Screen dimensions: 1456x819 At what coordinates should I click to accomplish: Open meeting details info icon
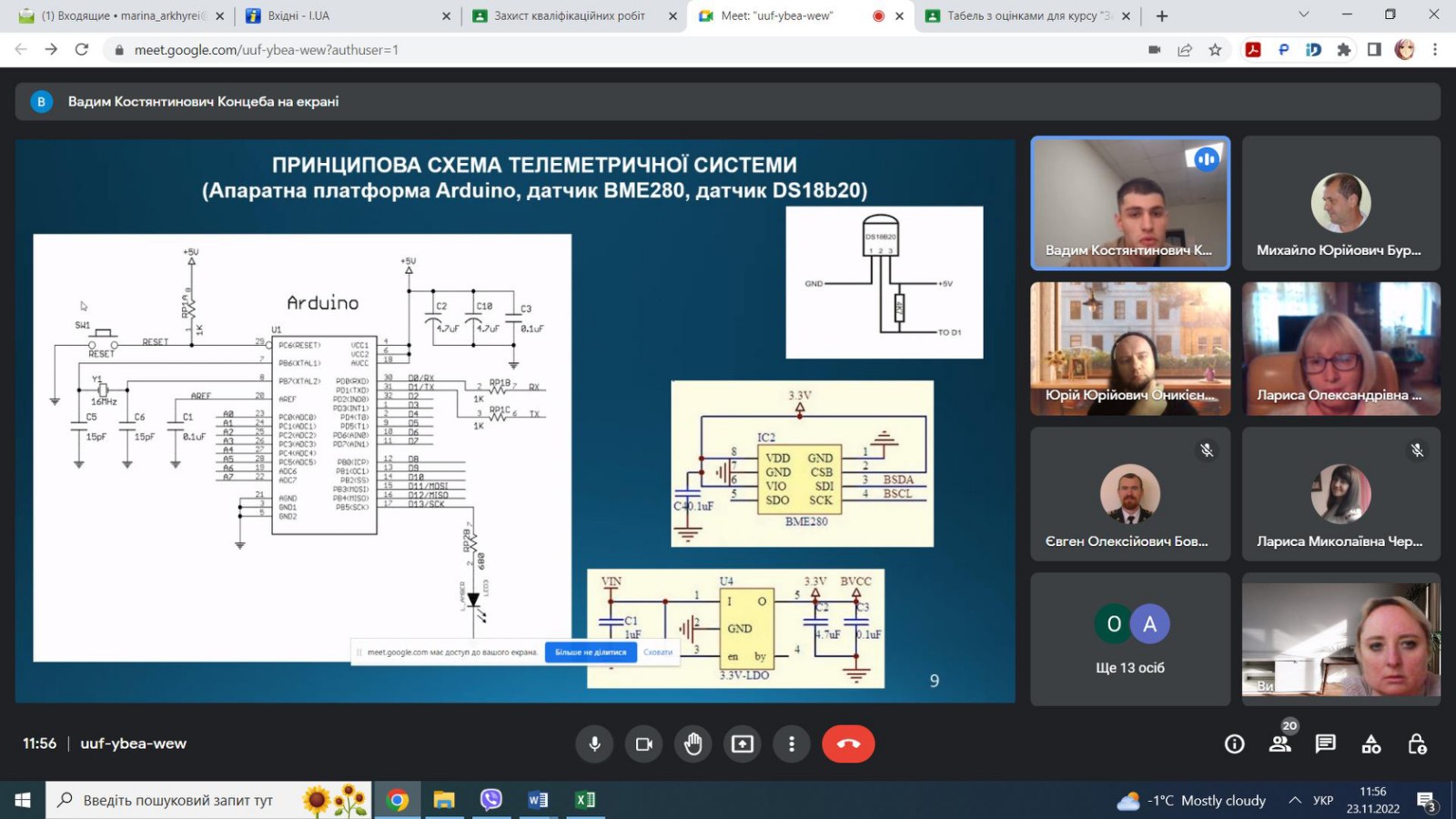(1234, 744)
